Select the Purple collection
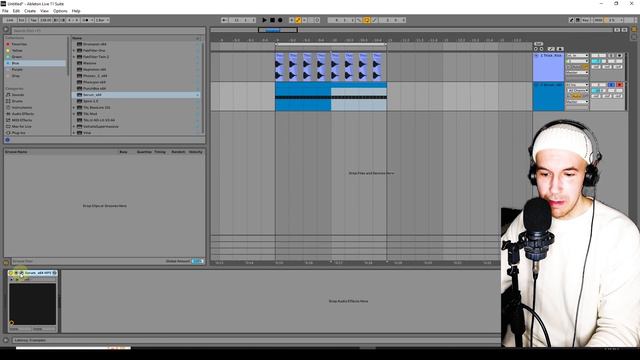Screen dimensions: 640x360 (x=17, y=69)
